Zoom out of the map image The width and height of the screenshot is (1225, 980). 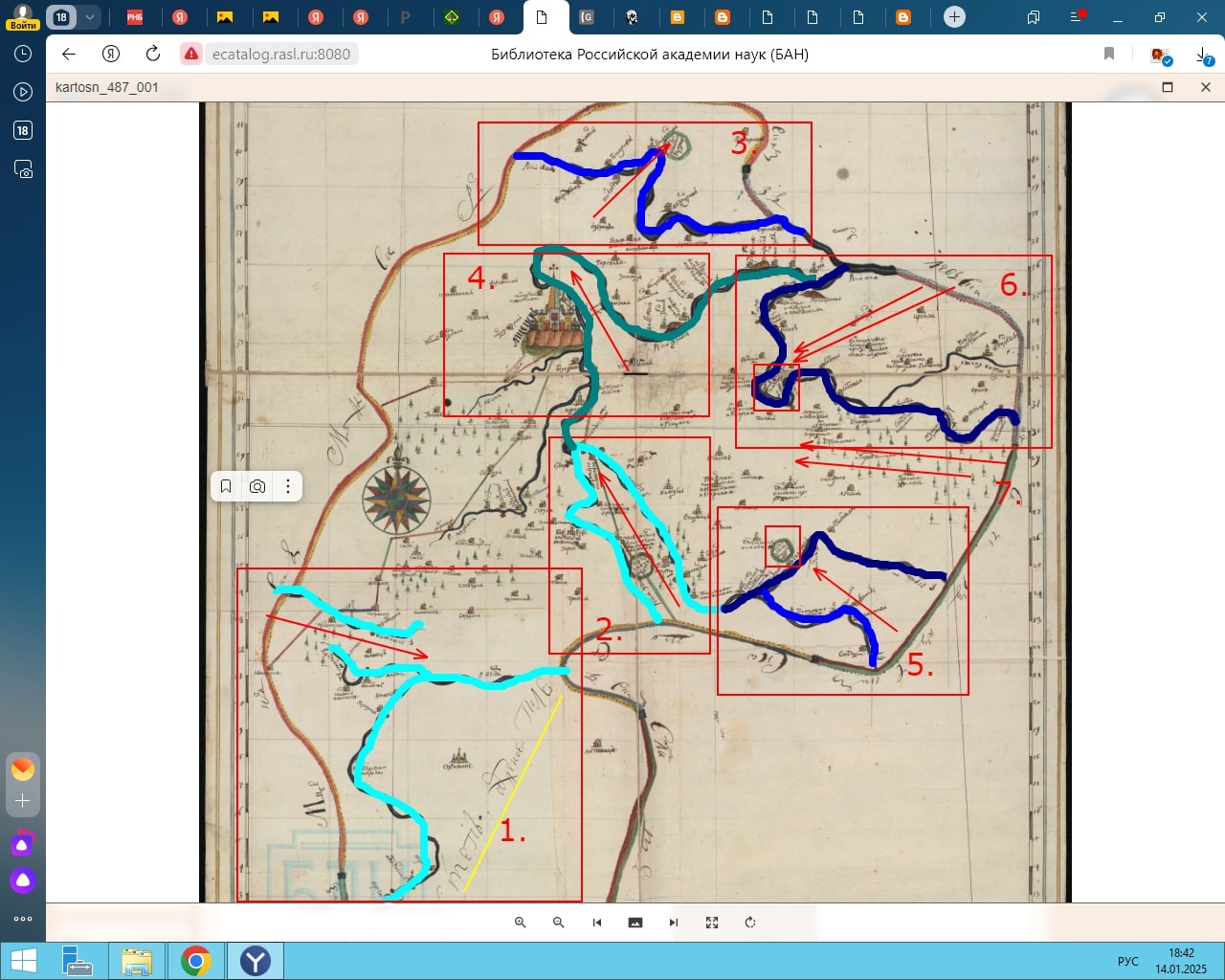tap(558, 923)
